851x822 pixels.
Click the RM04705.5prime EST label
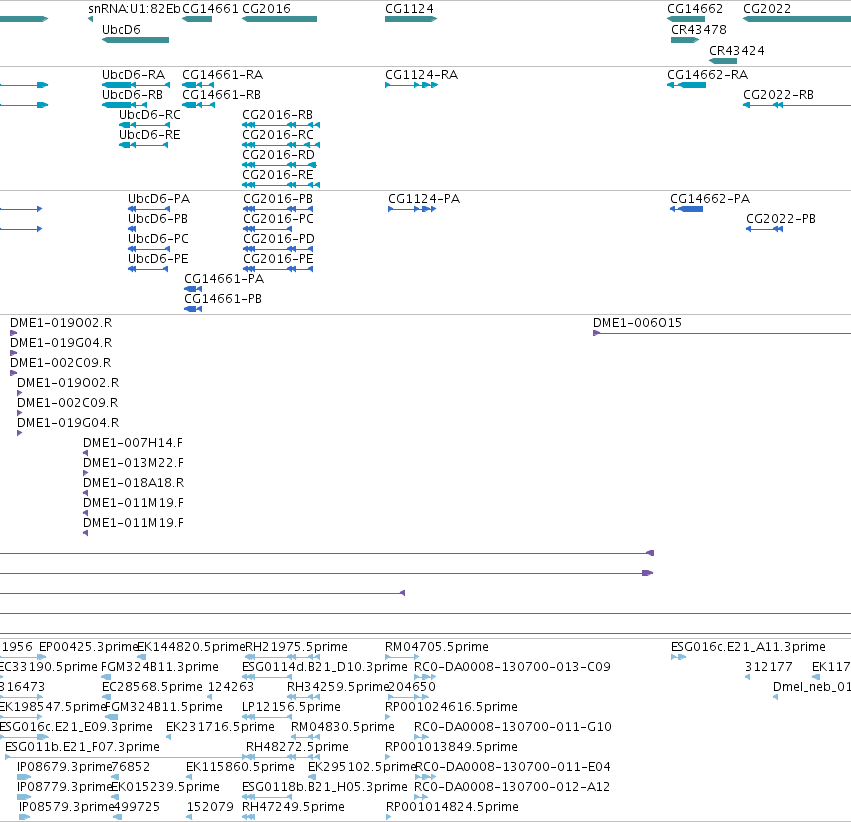pos(437,647)
